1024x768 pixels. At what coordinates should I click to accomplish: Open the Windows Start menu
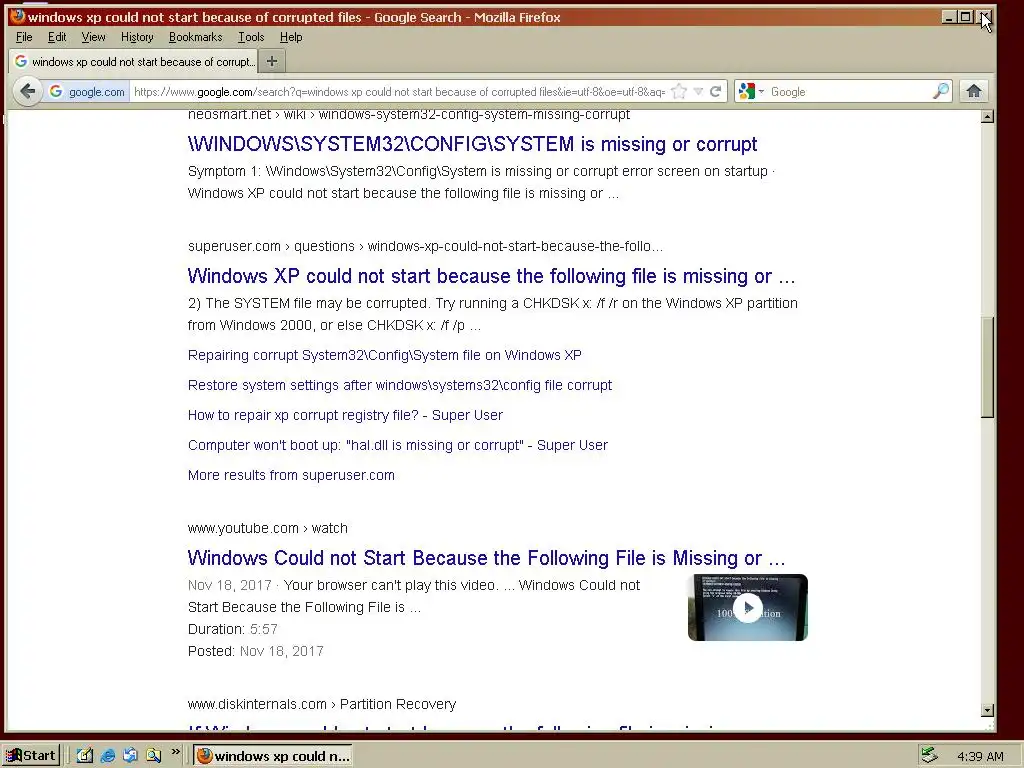[x=31, y=756]
